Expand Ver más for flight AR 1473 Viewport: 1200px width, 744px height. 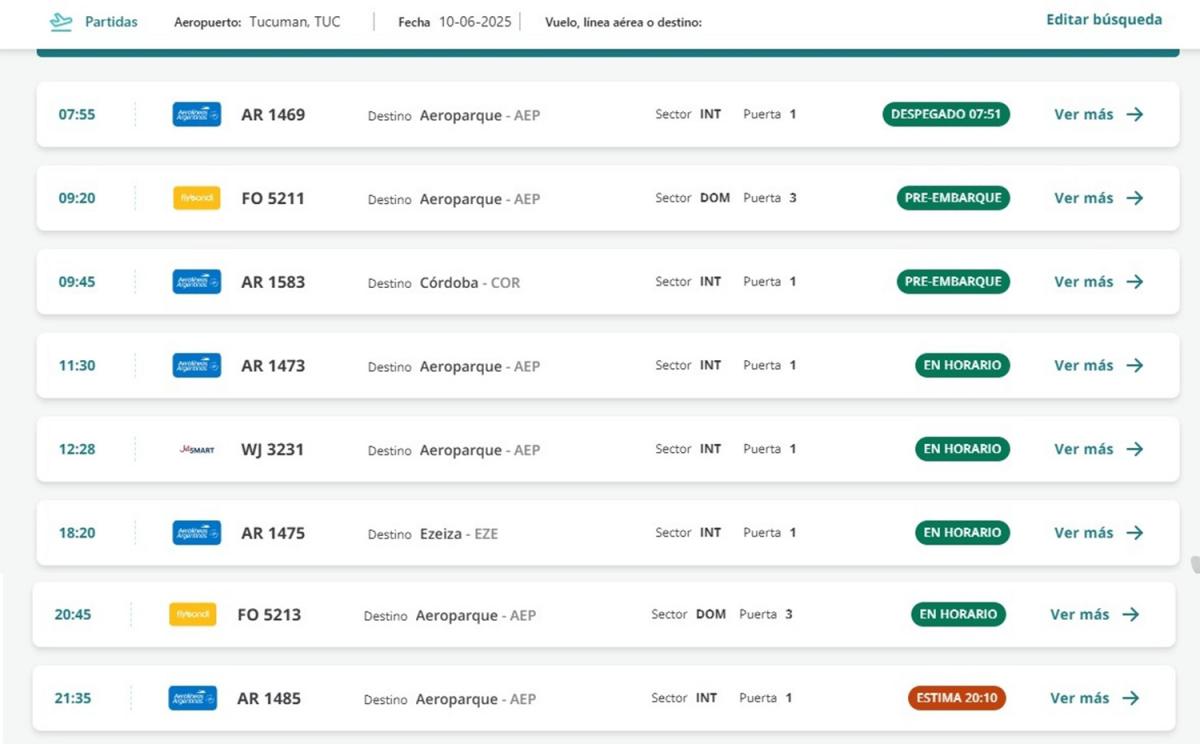tap(1084, 366)
